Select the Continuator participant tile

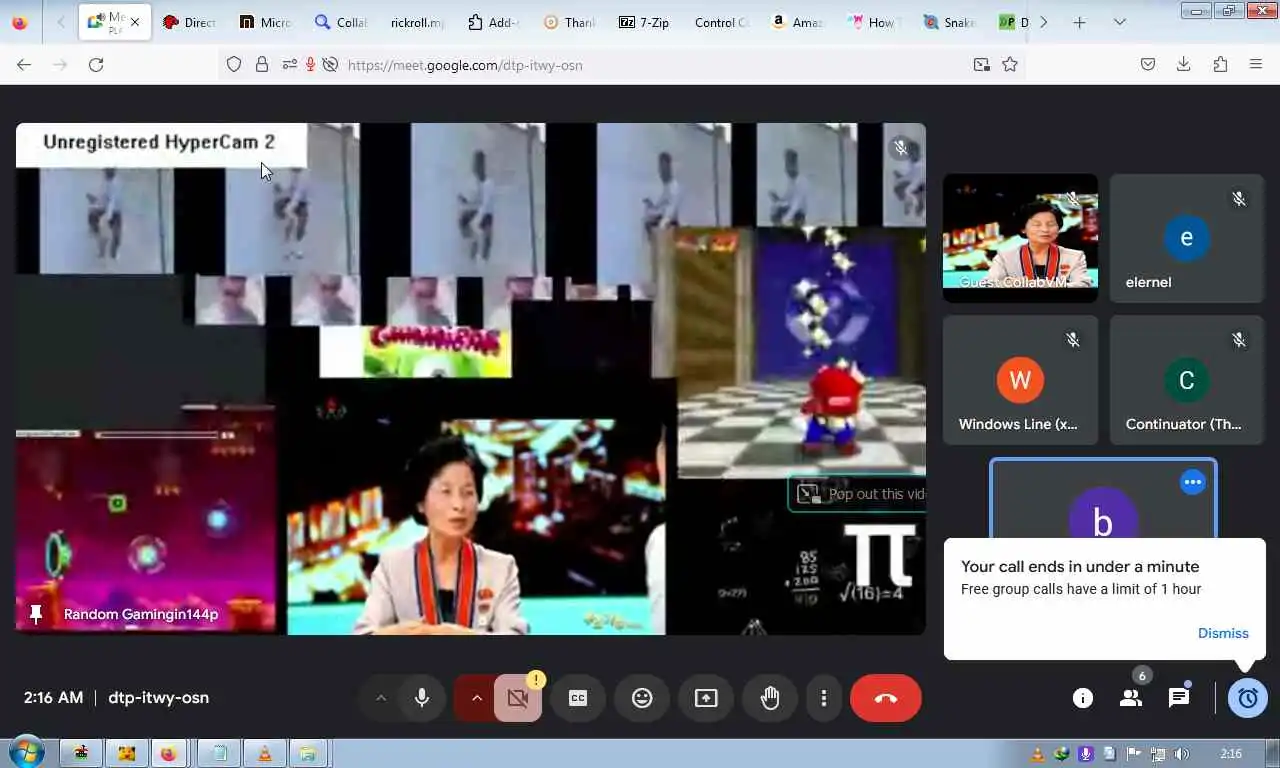pyautogui.click(x=1187, y=380)
